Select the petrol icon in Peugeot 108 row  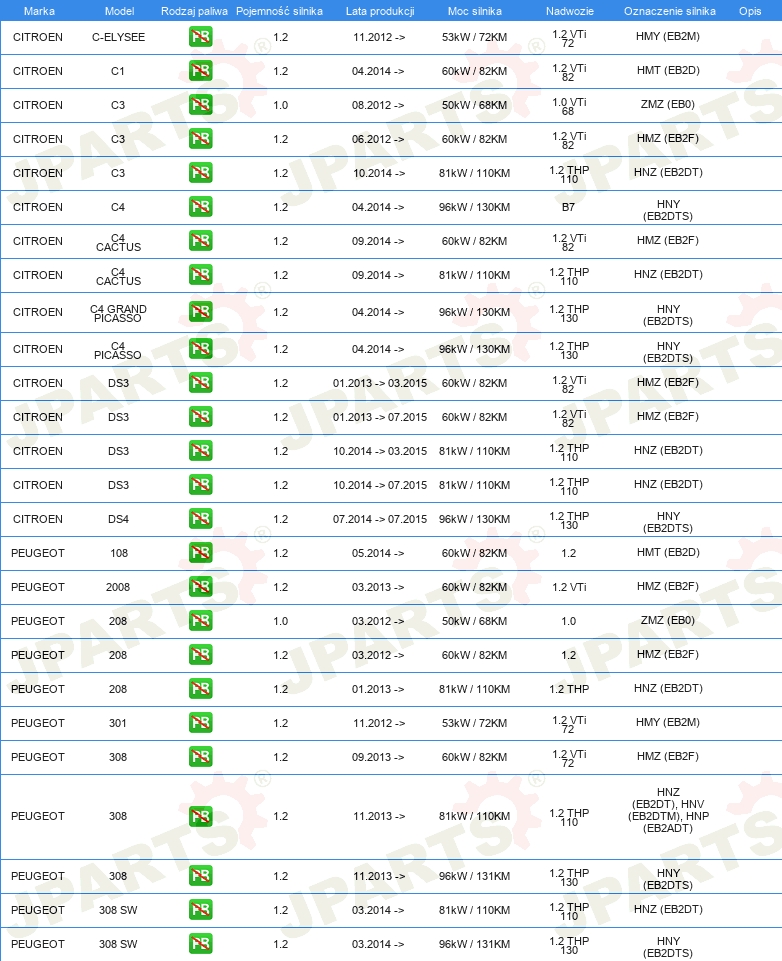coord(200,553)
